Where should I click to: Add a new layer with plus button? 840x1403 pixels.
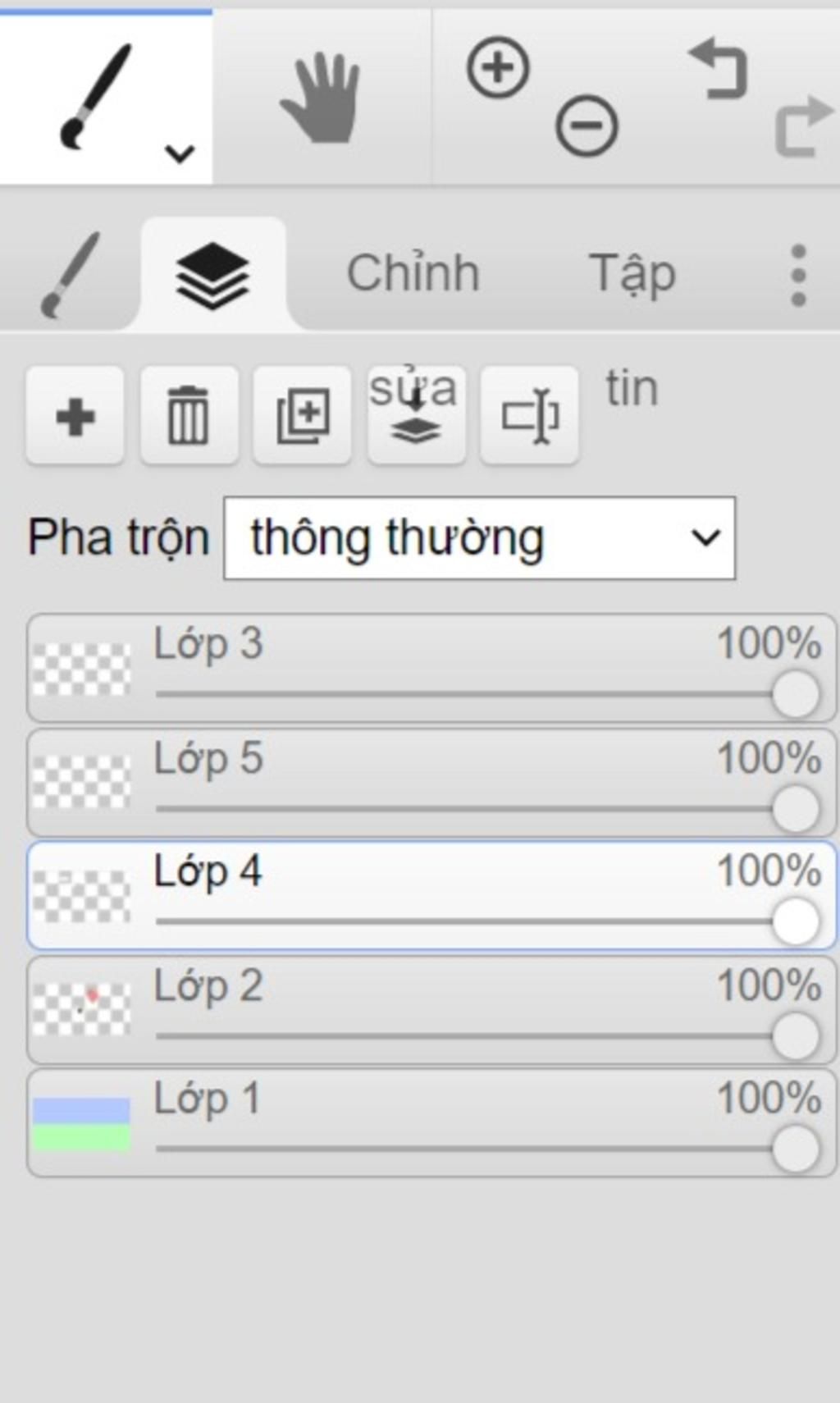click(x=75, y=416)
